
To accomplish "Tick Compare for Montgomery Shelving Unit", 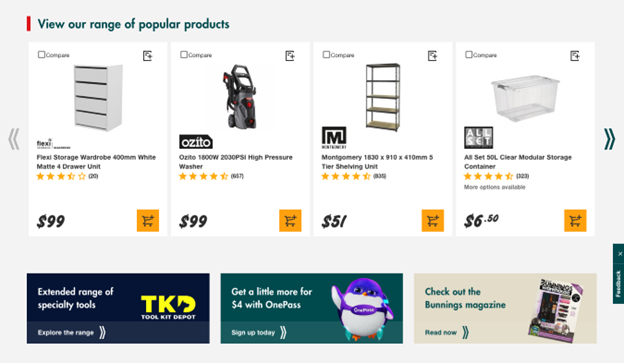I will (326, 55).
